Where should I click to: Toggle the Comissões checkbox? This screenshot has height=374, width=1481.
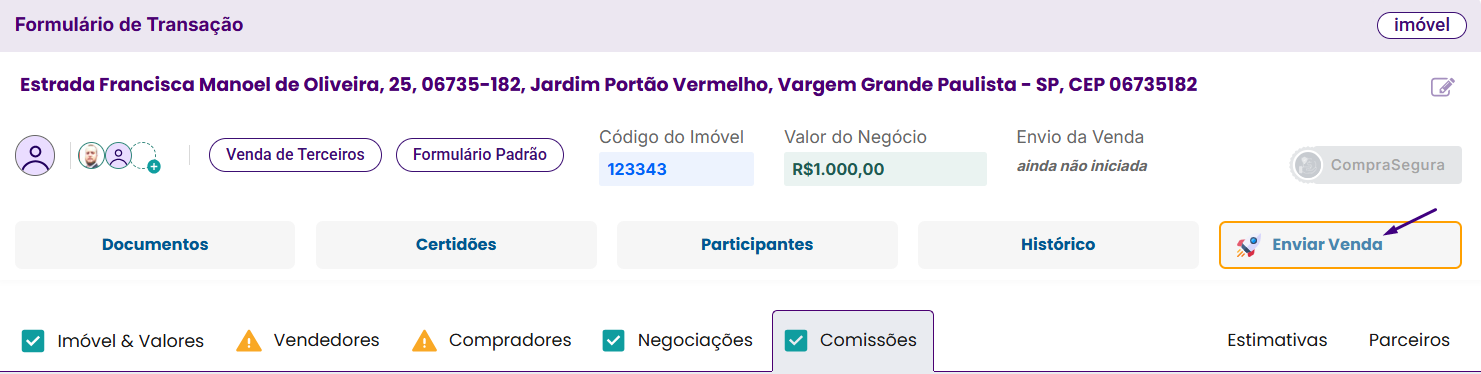point(796,341)
